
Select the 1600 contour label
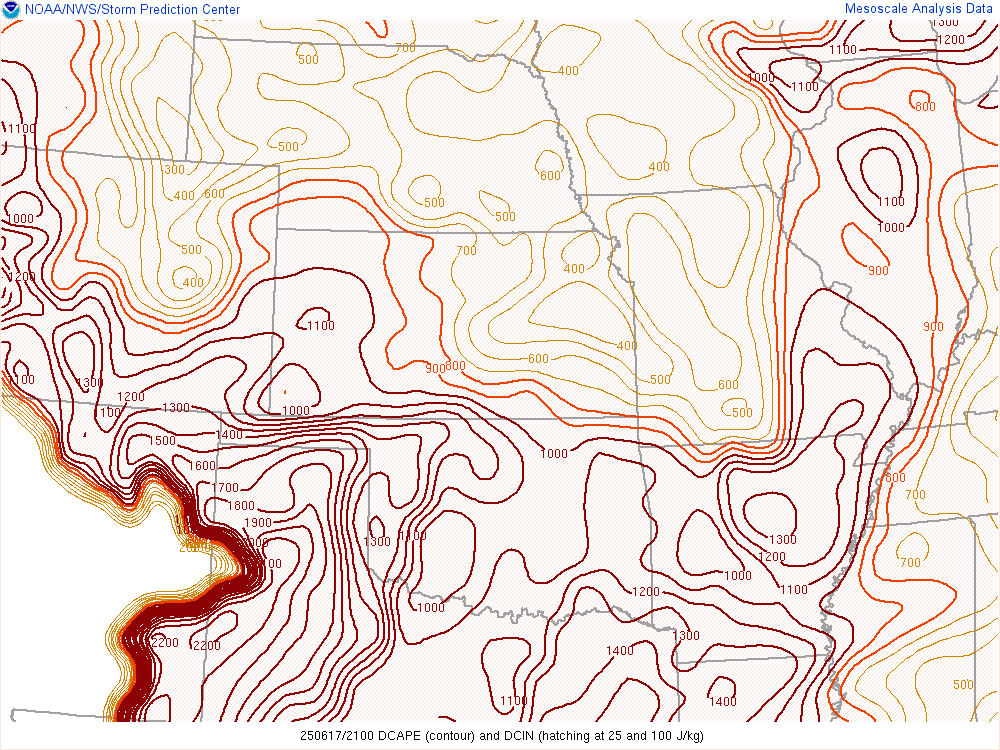pos(201,466)
